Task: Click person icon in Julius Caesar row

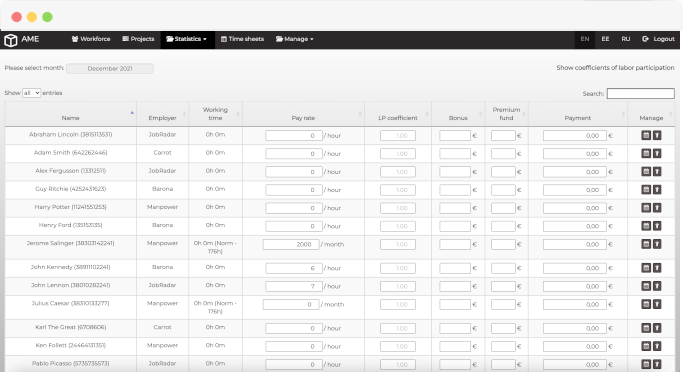Action: (x=657, y=304)
